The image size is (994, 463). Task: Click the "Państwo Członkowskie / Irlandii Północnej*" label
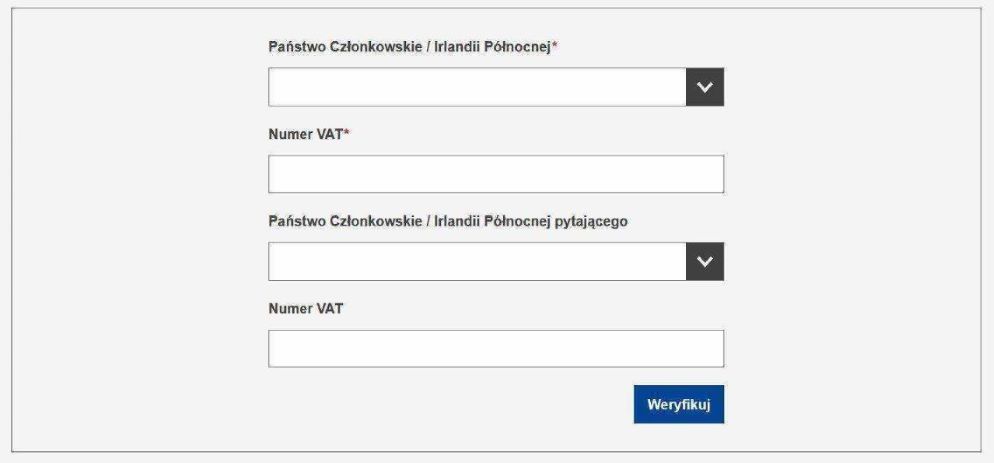[410, 47]
